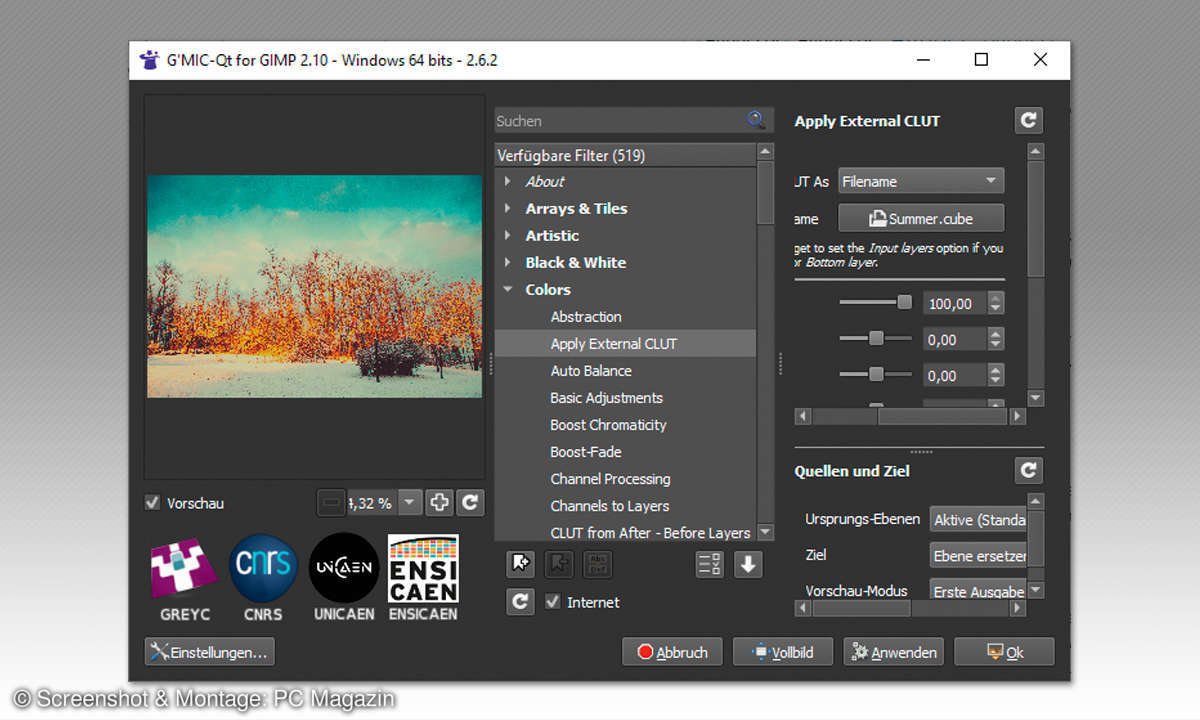Click the GREYC logo
This screenshot has width=1200, height=720.
pyautogui.click(x=185, y=577)
